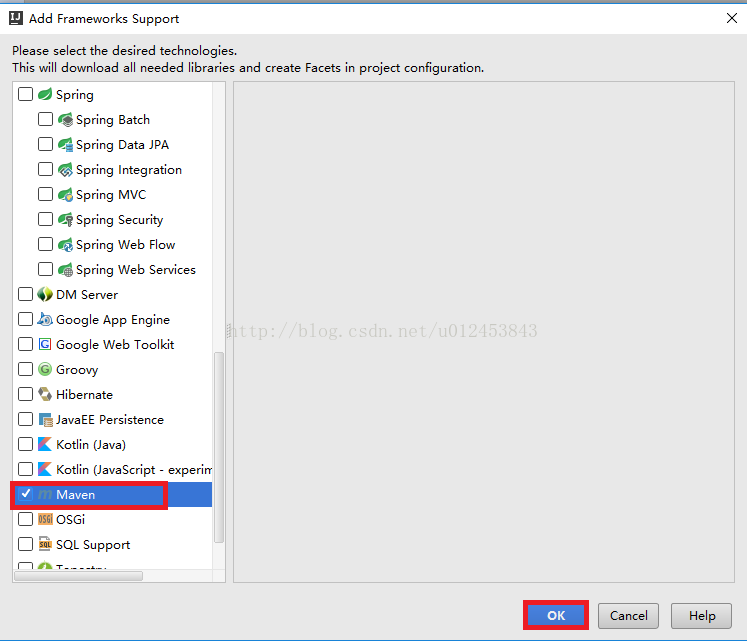Select the DM Server label

coord(87,295)
